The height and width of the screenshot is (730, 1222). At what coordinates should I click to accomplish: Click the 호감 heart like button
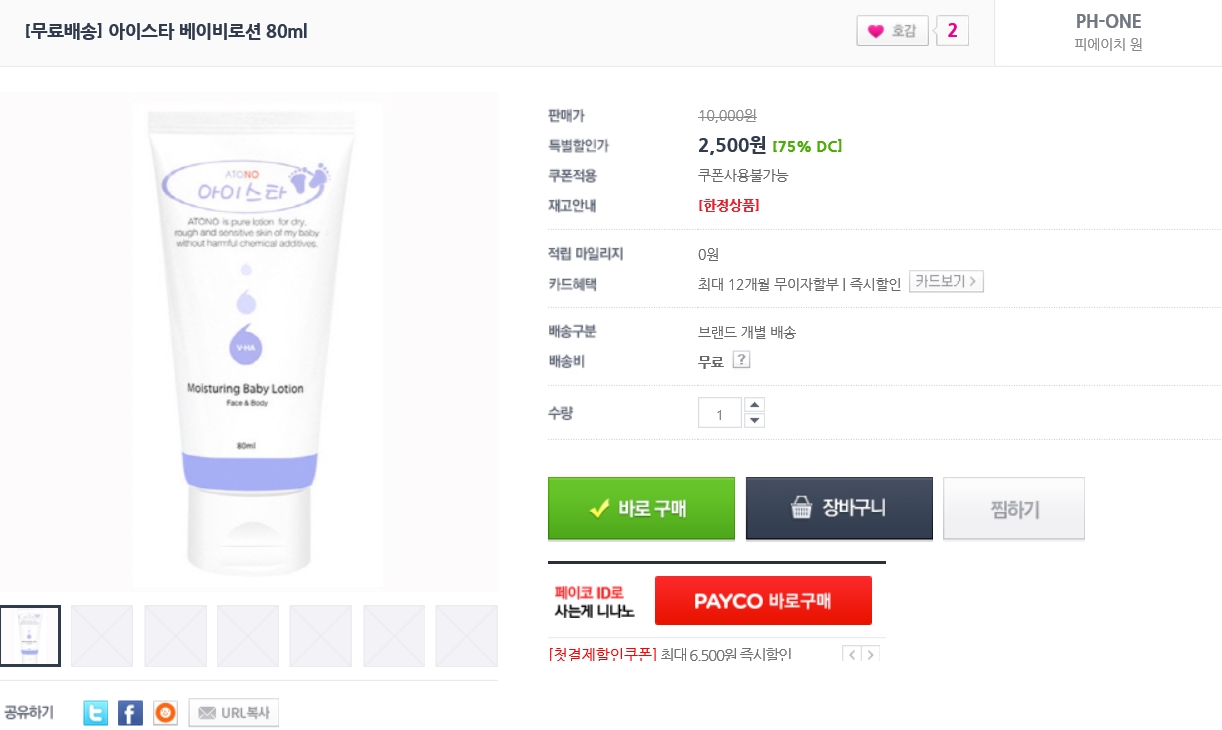(893, 31)
